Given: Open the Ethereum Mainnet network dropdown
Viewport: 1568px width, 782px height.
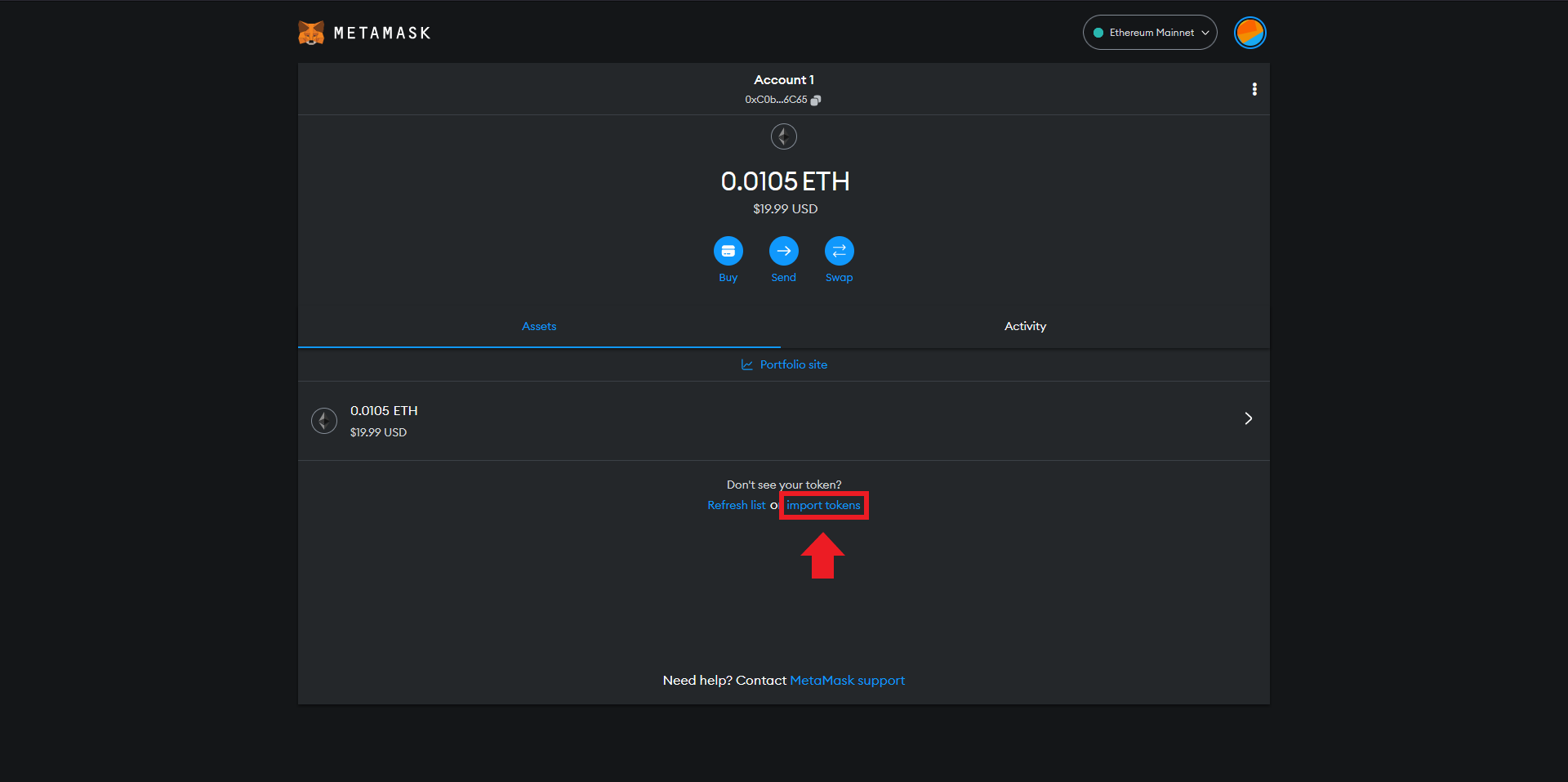Looking at the screenshot, I should pos(1150,33).
